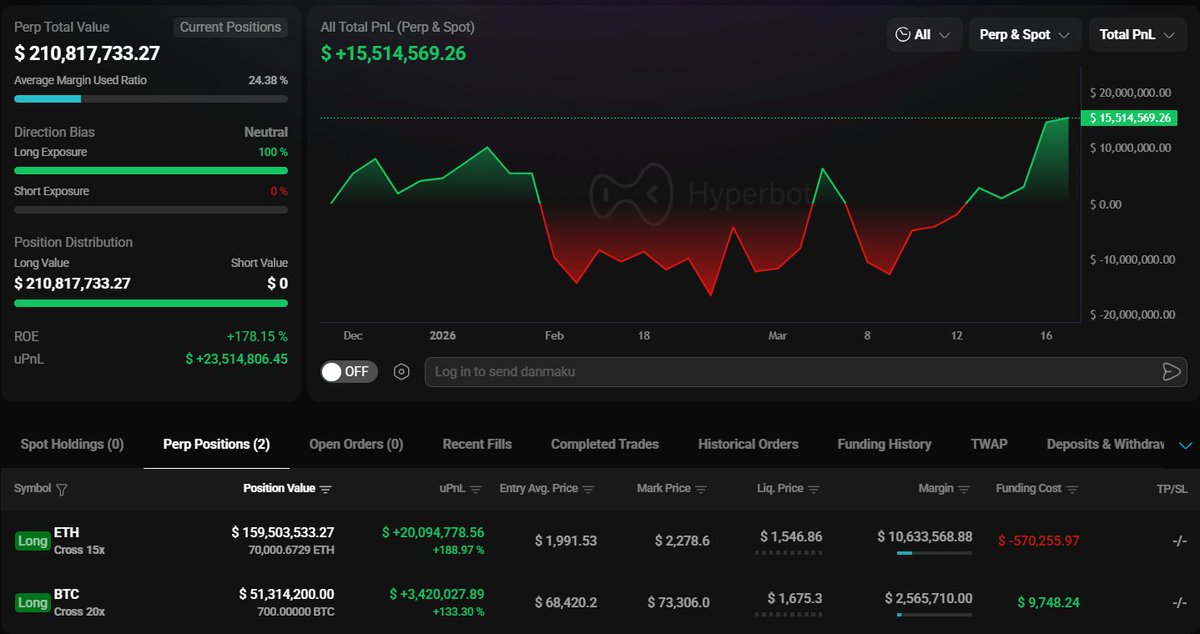
Task: Click the Average Margin Used Ratio bar
Action: point(150,99)
